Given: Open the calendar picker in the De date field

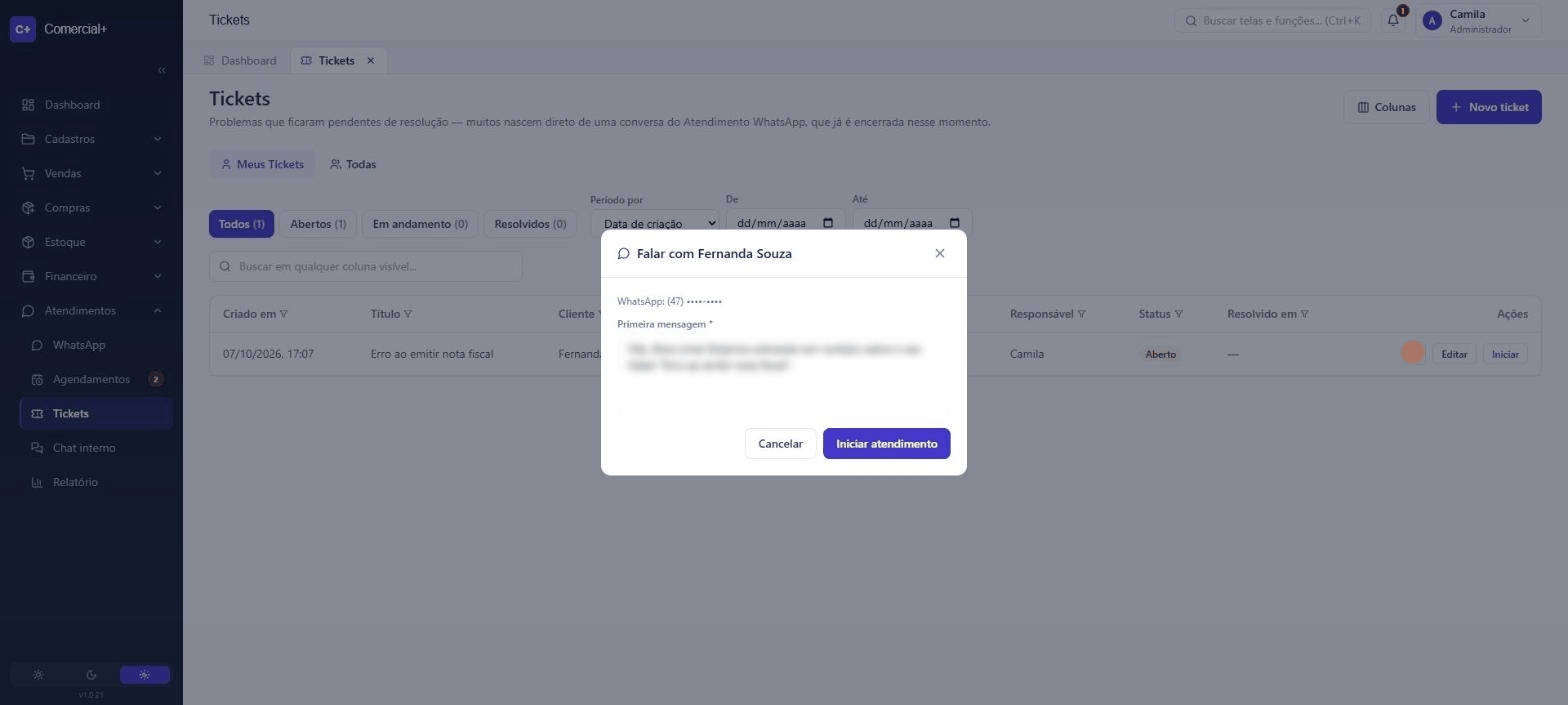Looking at the screenshot, I should coord(828,223).
